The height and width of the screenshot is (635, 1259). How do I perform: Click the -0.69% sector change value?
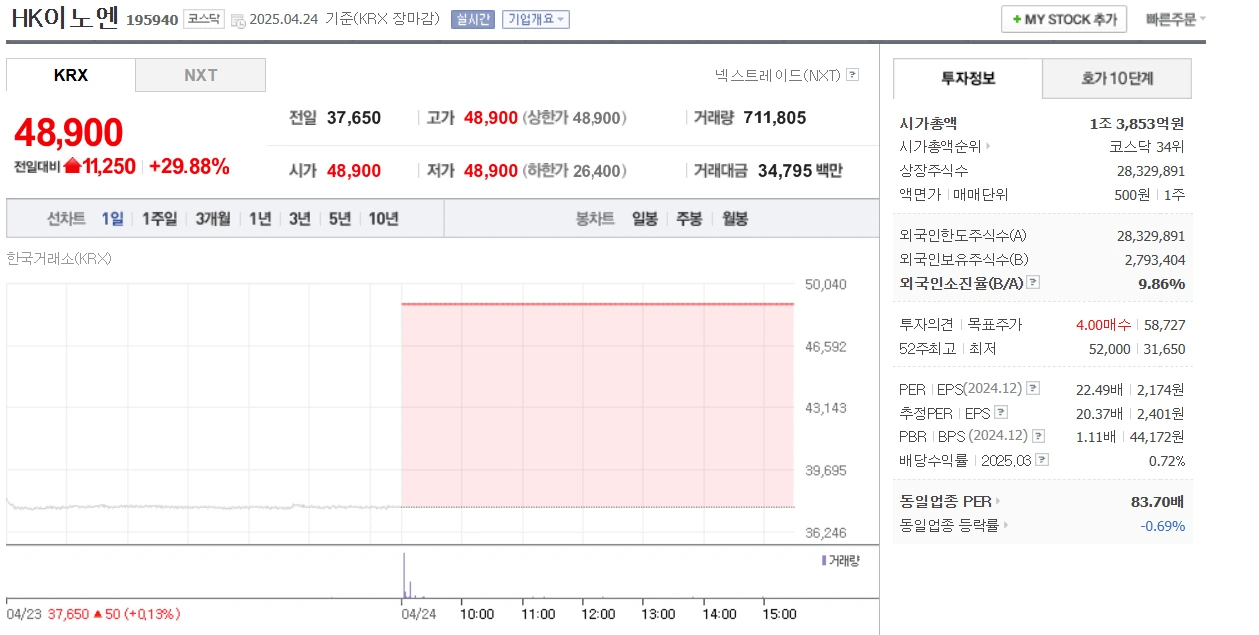1163,525
